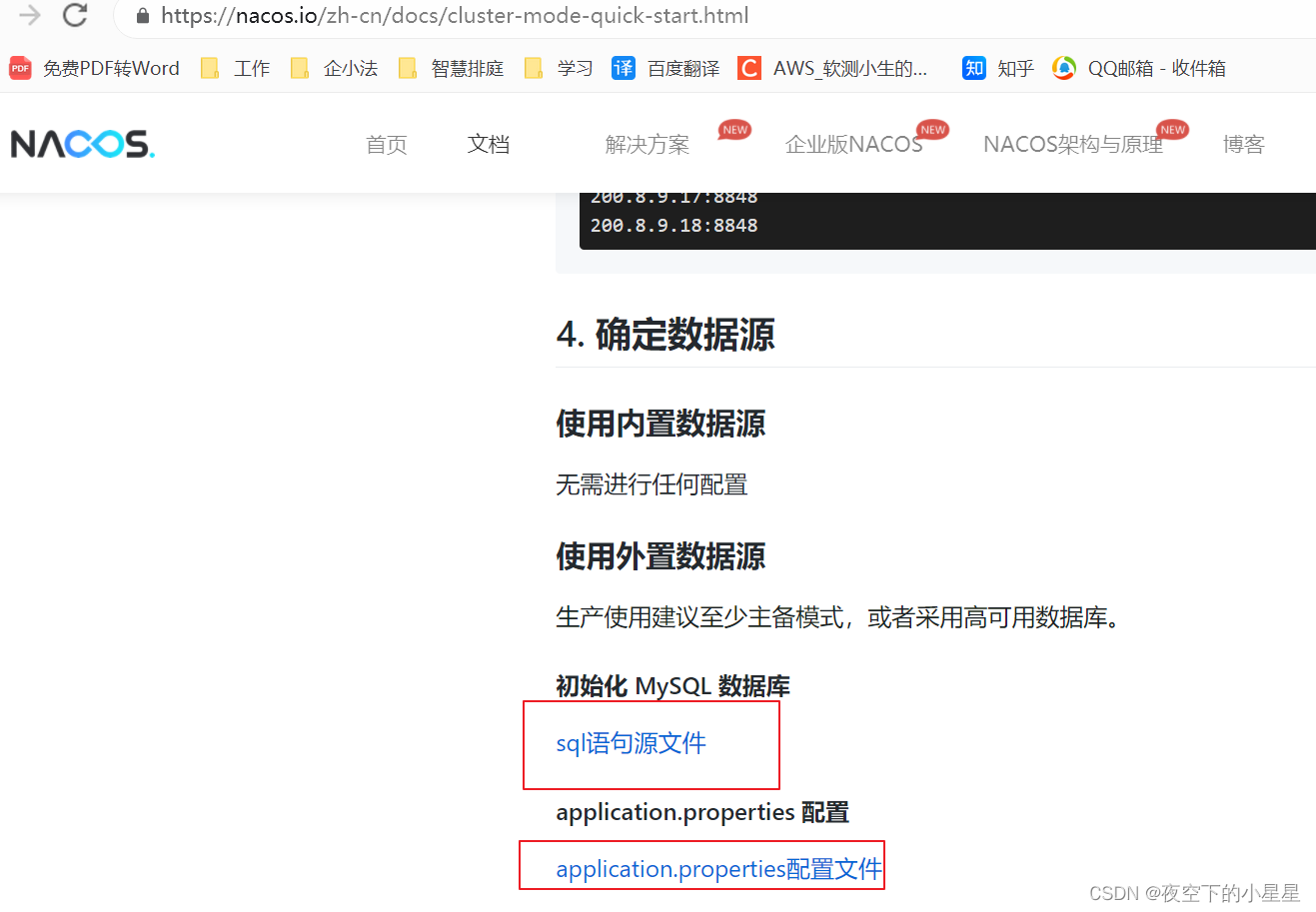
Task: Click the application.properties 配置 bold text
Action: pos(702,812)
